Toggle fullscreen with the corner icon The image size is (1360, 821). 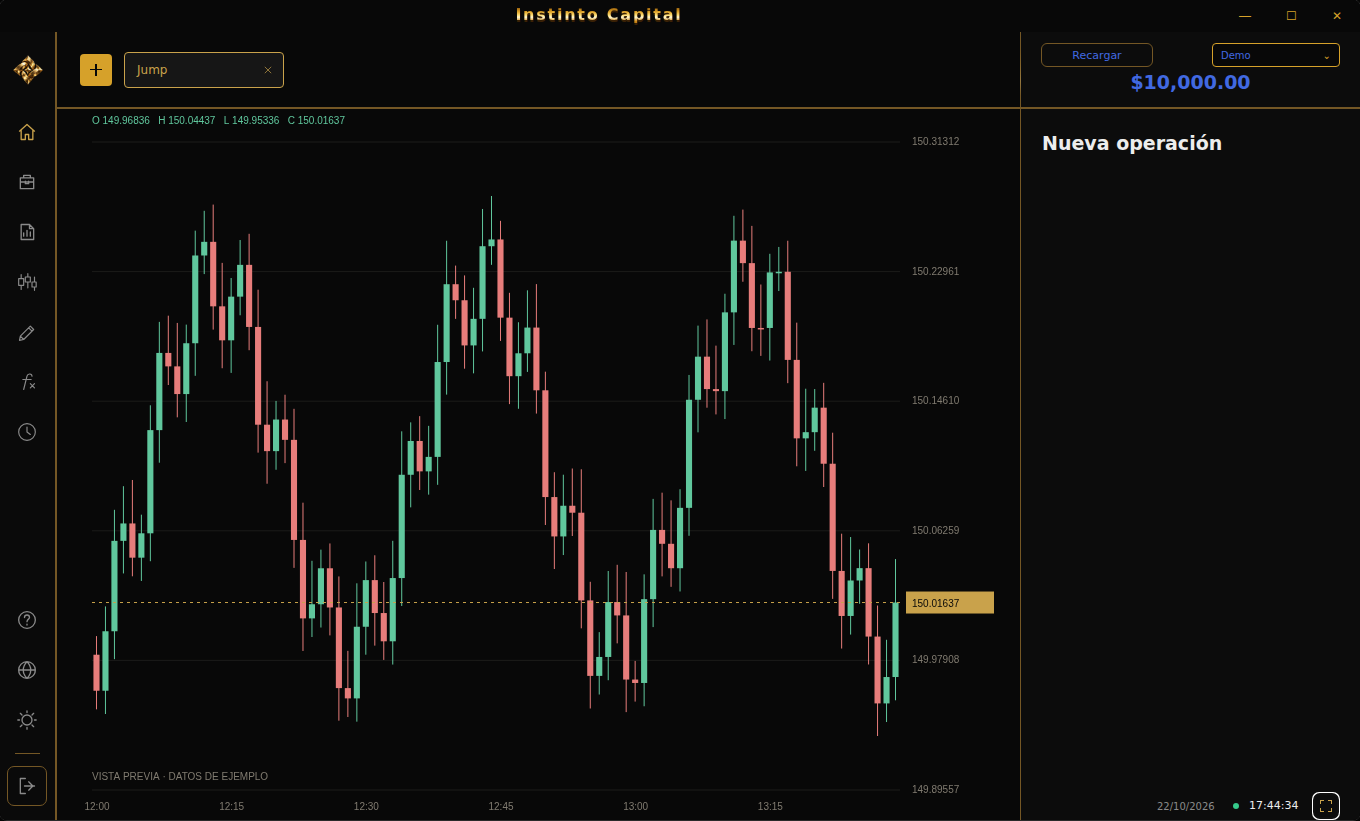coord(1326,805)
